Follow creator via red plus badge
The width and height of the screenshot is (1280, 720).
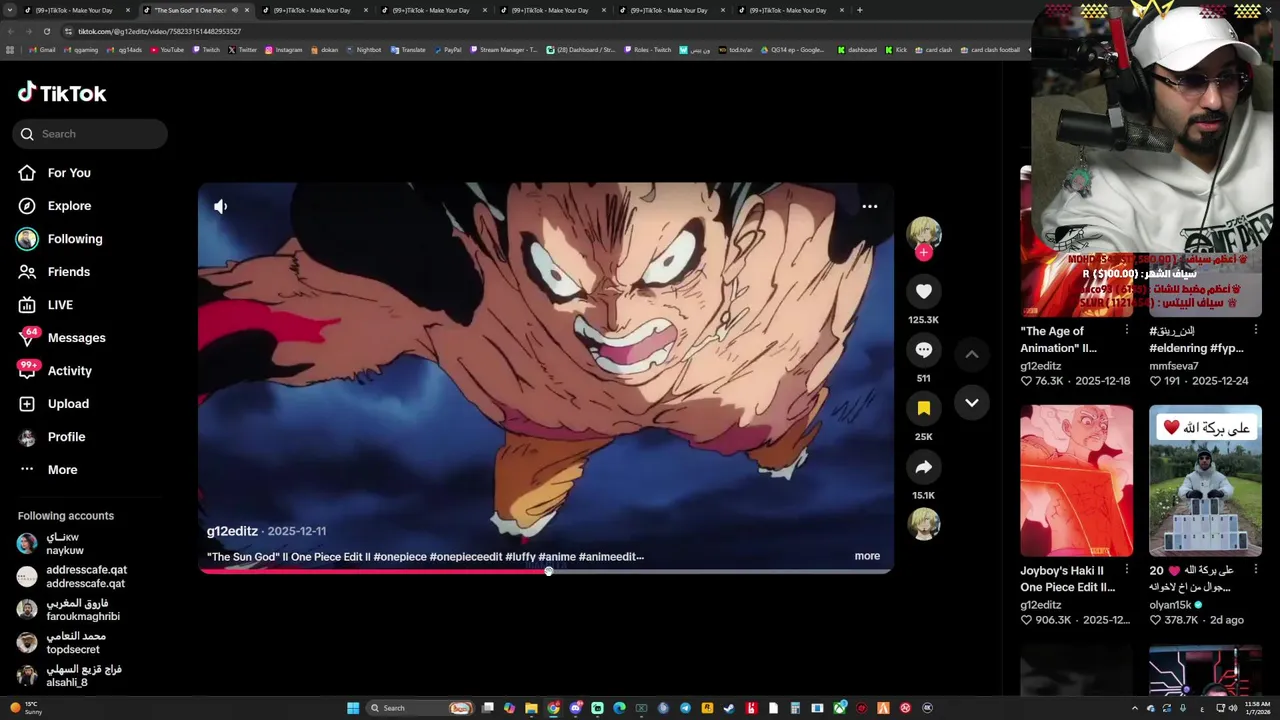[x=924, y=252]
